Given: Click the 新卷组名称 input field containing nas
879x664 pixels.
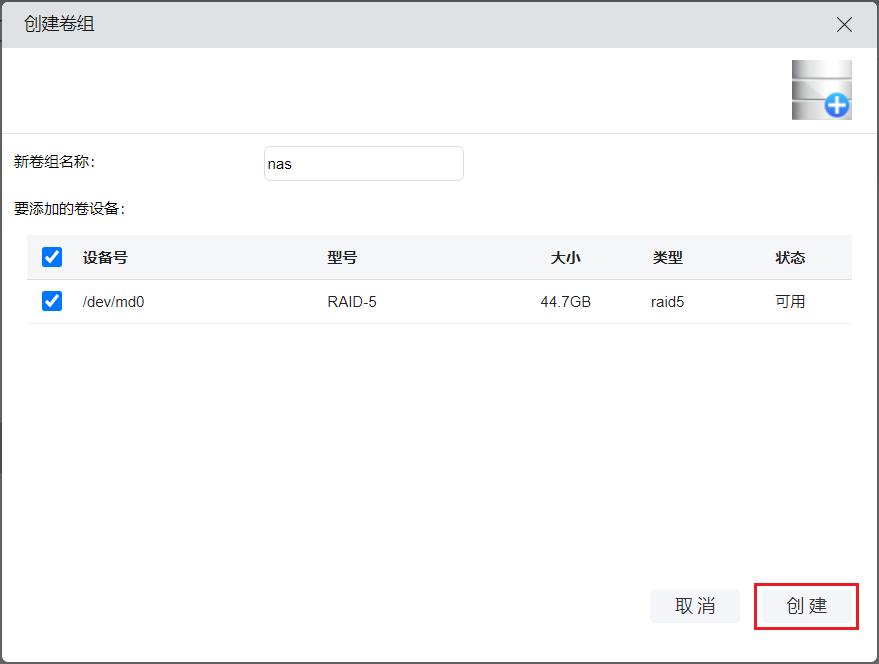Looking at the screenshot, I should tap(363, 163).
